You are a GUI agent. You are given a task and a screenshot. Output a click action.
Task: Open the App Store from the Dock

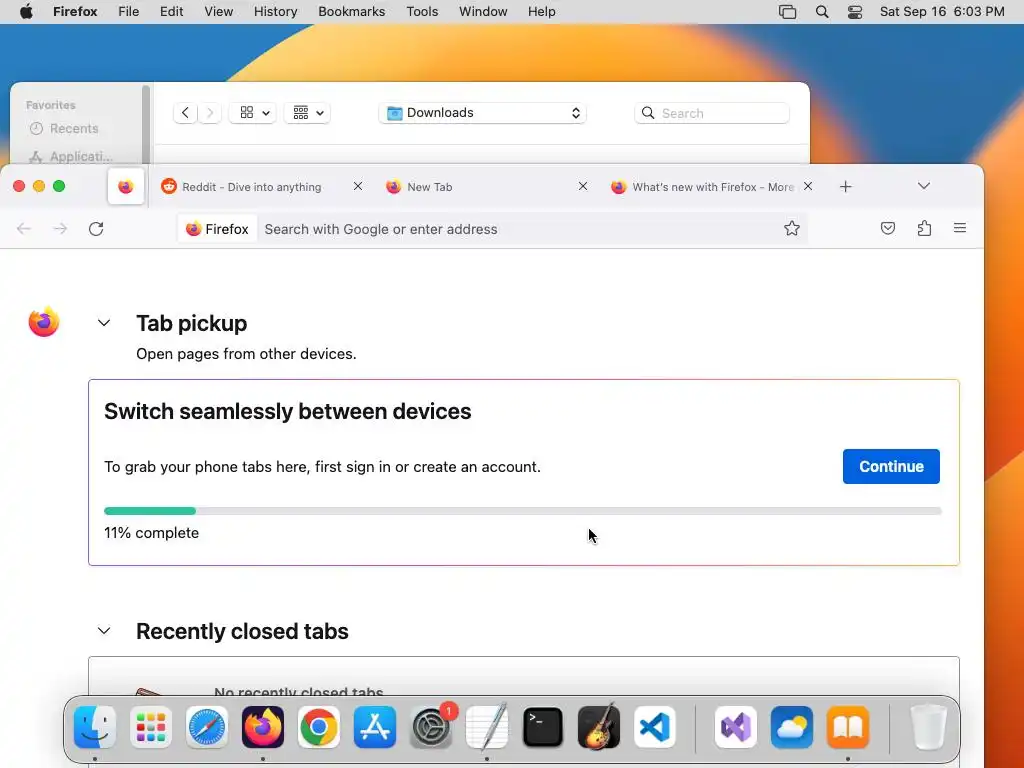click(375, 727)
